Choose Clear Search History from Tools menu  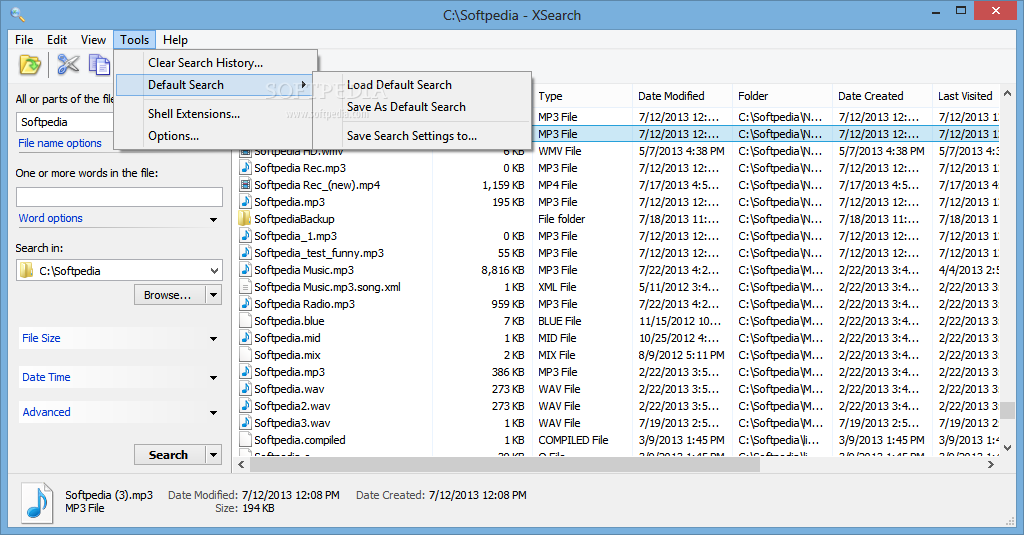(x=205, y=63)
